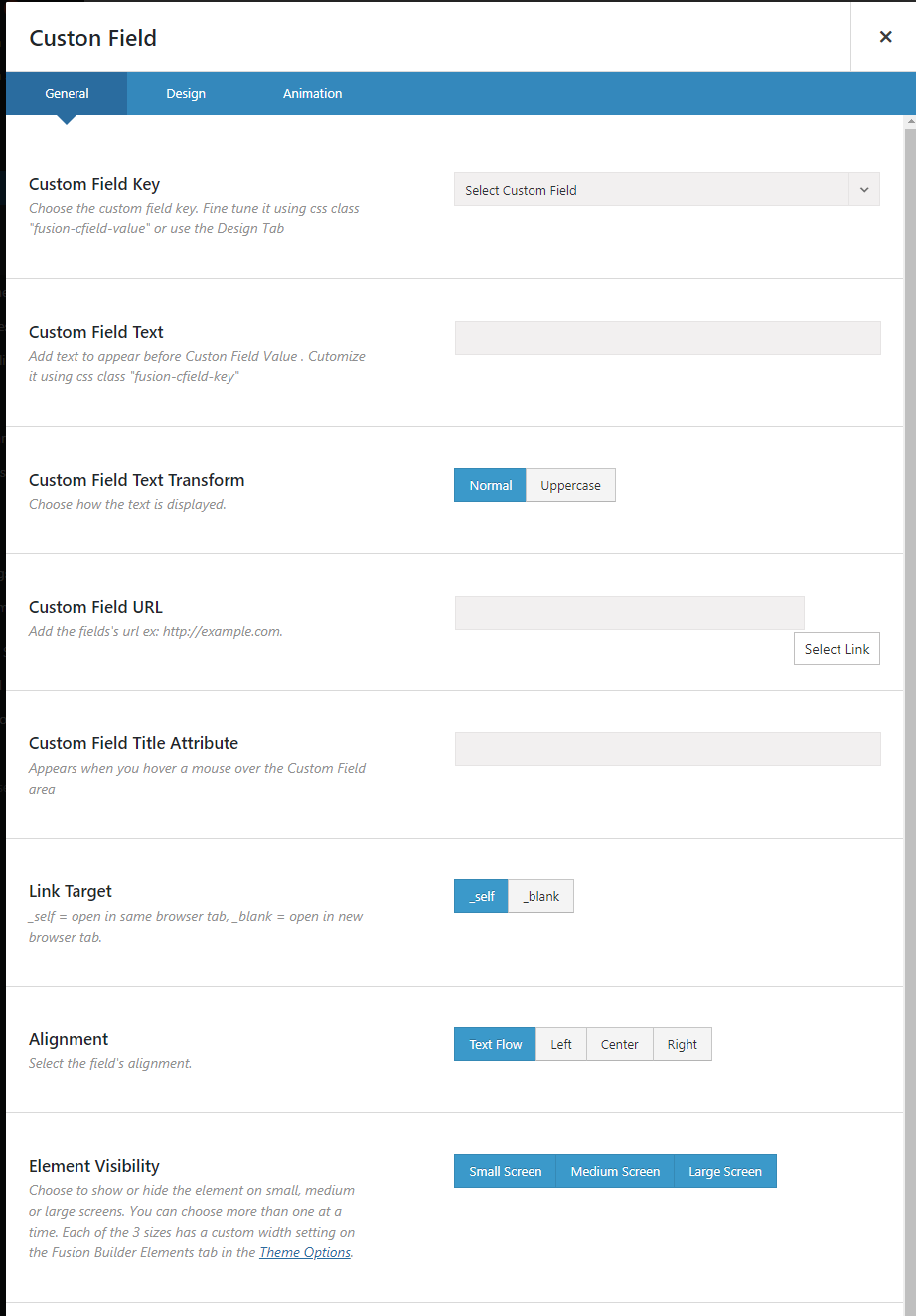
Task: Select Normal text transform
Action: click(x=490, y=485)
